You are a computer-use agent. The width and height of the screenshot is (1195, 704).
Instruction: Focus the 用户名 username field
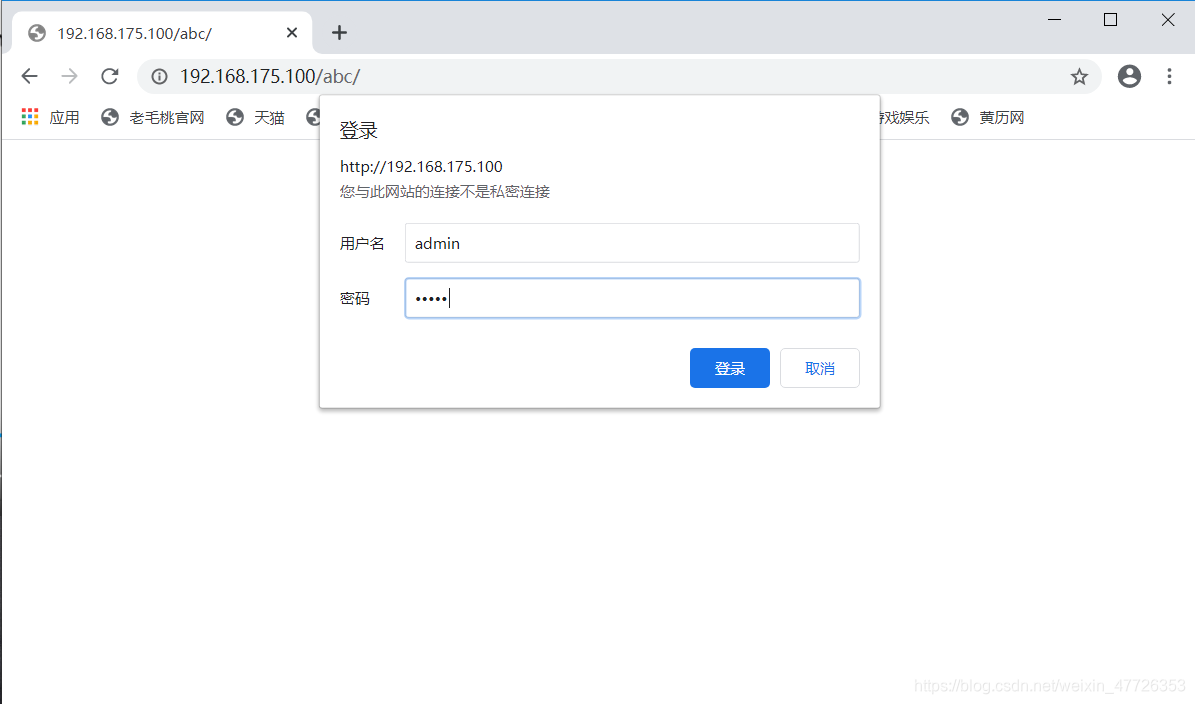point(632,243)
